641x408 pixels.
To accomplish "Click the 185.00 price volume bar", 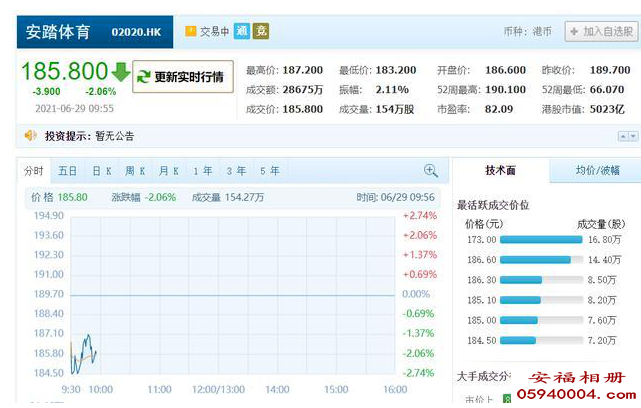I will [541, 320].
